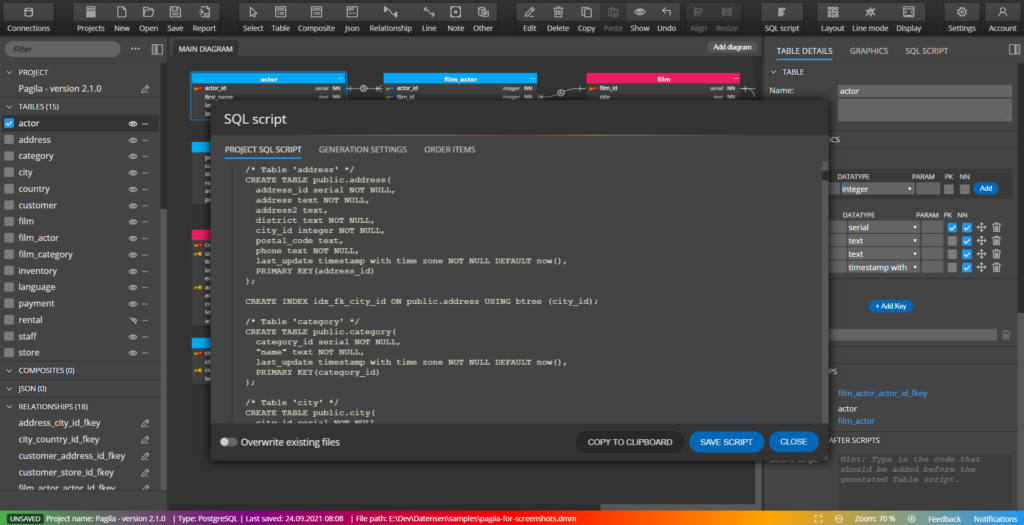1024x525 pixels.
Task: Click the Name field containing actor
Action: (x=924, y=91)
